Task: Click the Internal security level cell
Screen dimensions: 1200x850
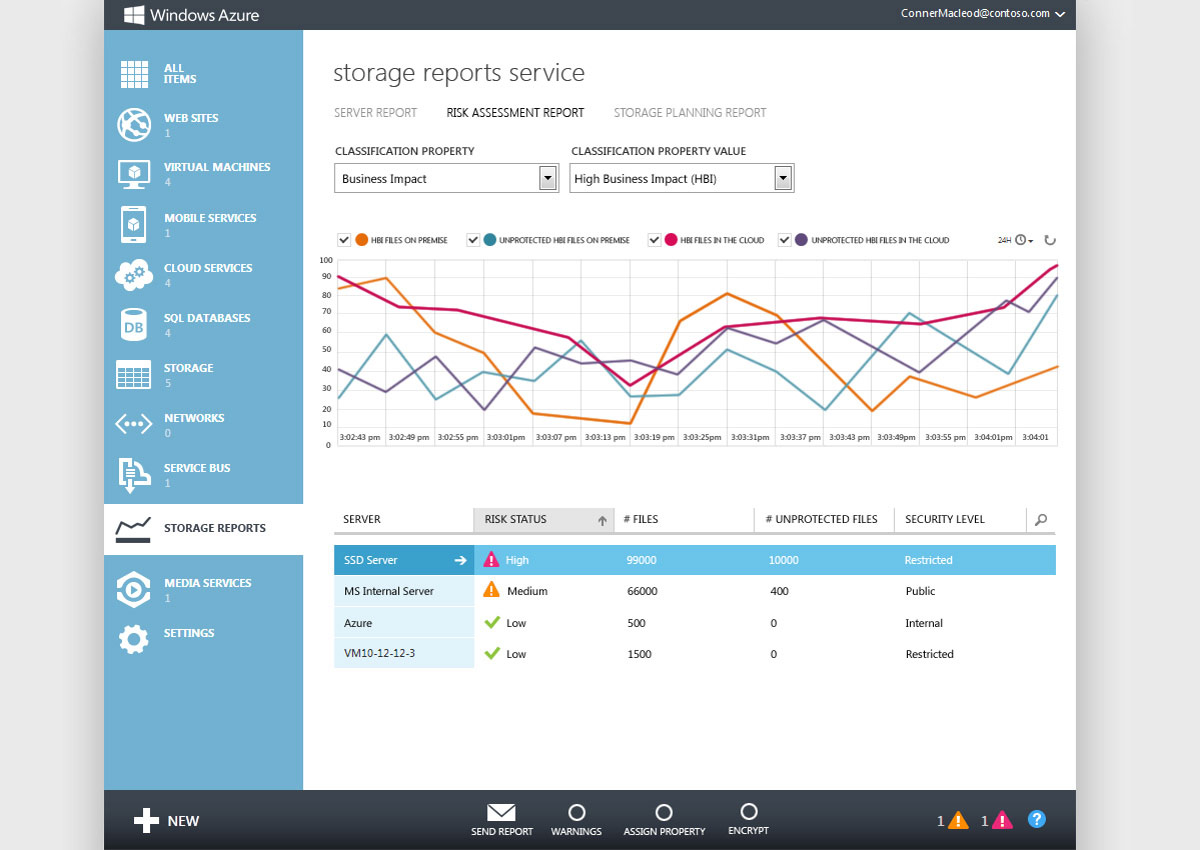Action: [924, 623]
